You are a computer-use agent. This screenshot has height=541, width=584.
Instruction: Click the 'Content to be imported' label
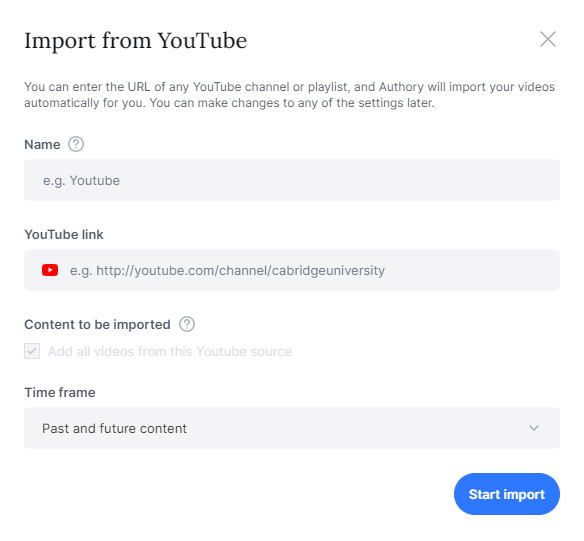(97, 324)
